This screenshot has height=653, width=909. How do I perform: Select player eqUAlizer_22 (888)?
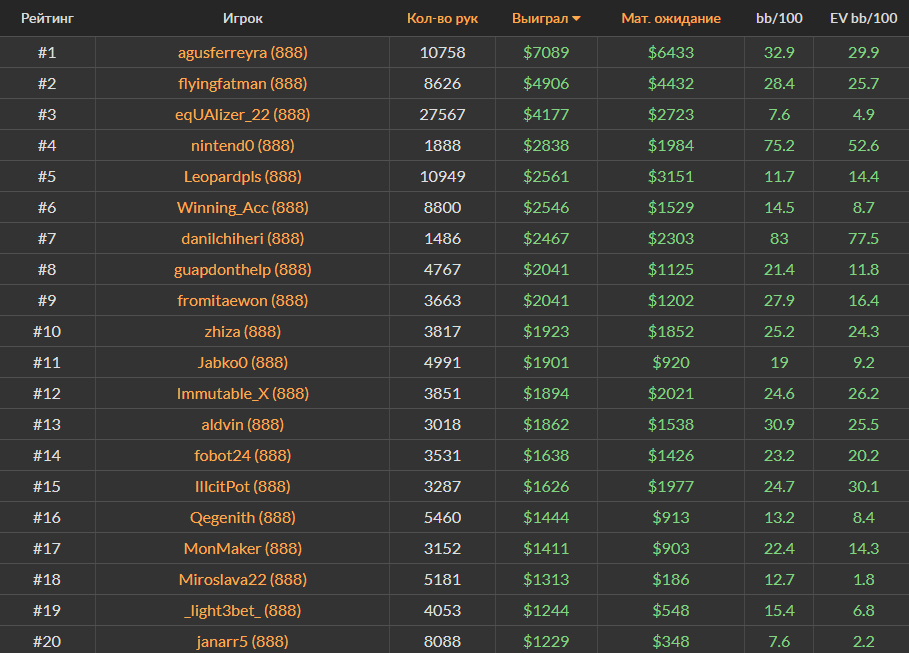coord(242,114)
